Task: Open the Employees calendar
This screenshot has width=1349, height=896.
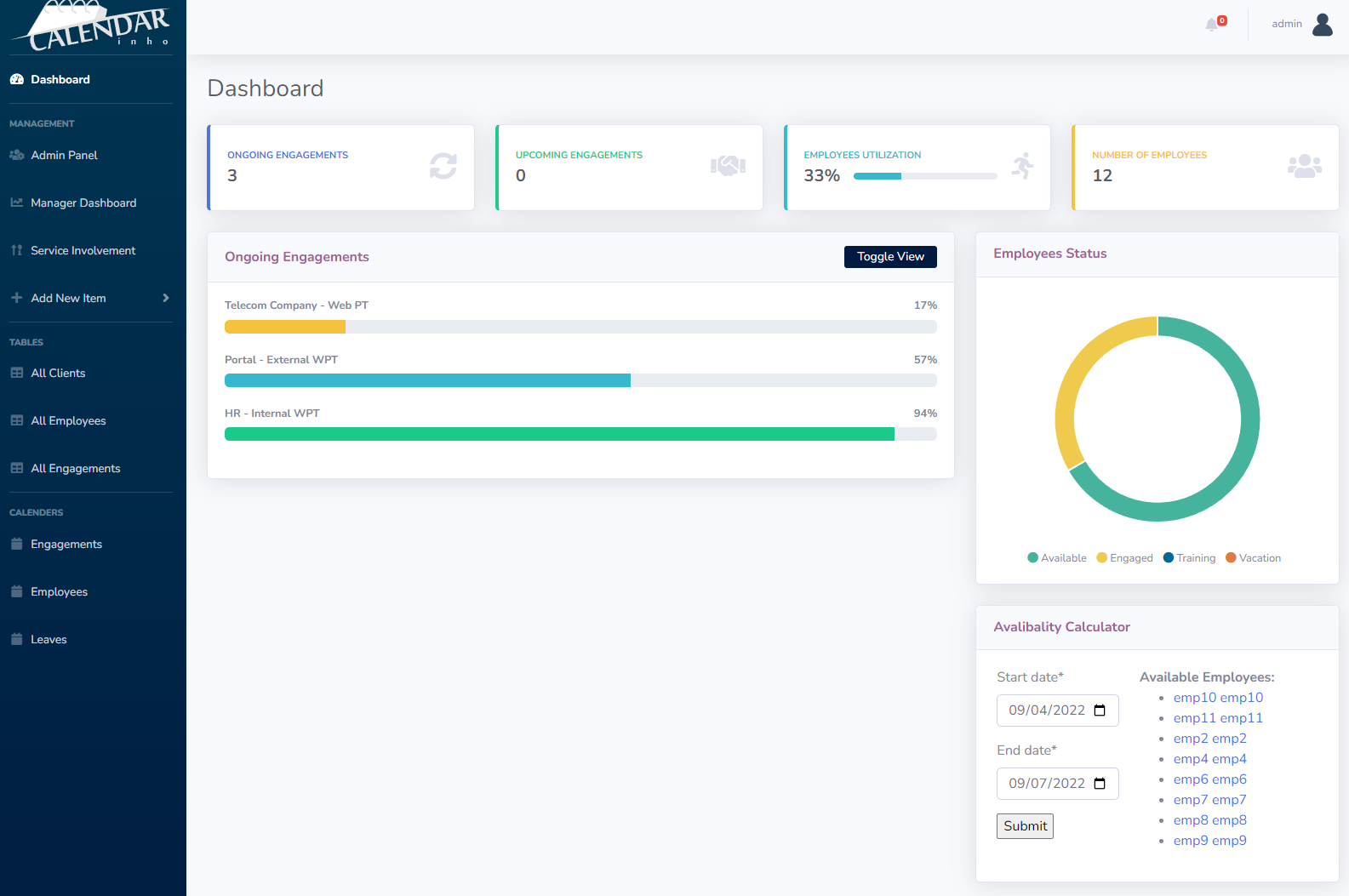Action: [60, 591]
